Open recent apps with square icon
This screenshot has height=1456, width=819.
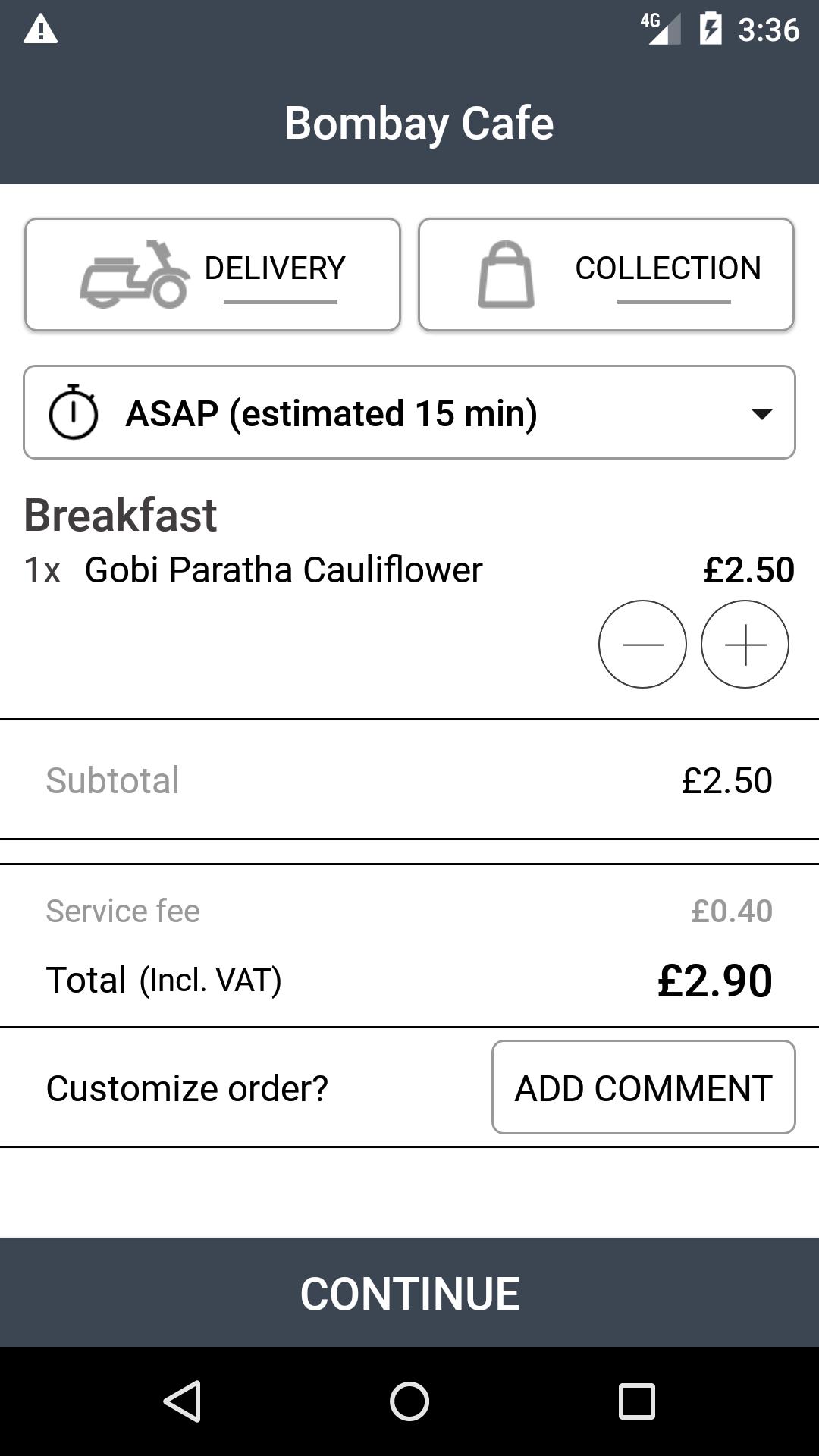pyautogui.click(x=636, y=1401)
